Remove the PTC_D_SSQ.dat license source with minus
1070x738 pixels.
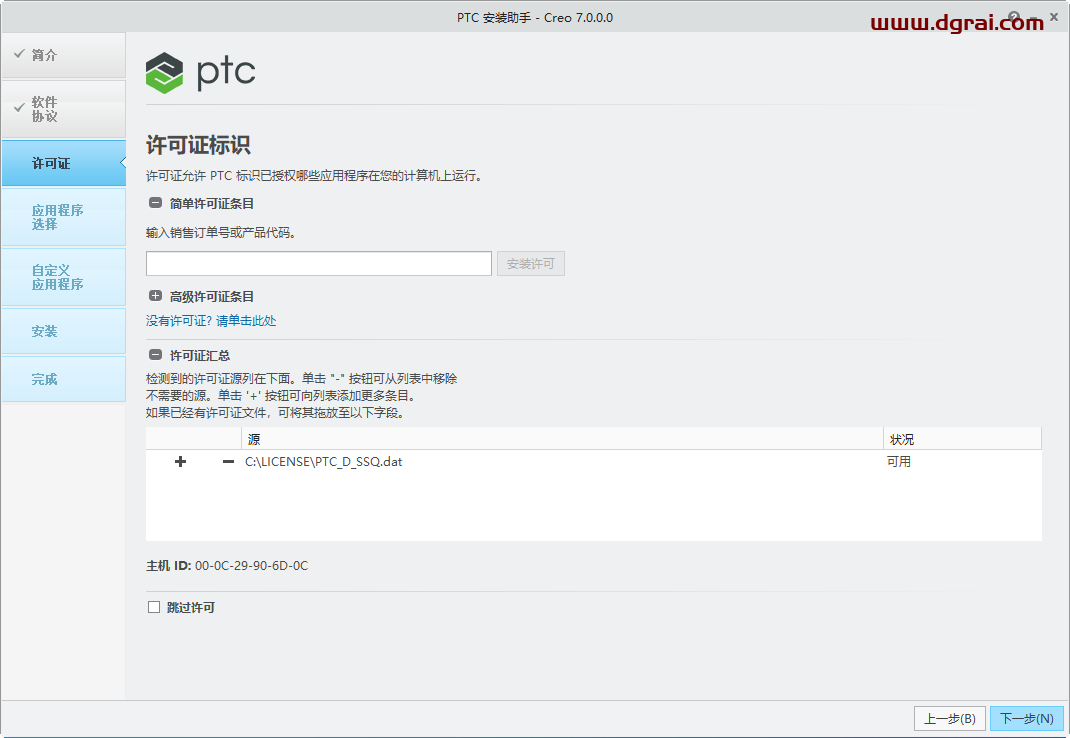pyautogui.click(x=229, y=462)
